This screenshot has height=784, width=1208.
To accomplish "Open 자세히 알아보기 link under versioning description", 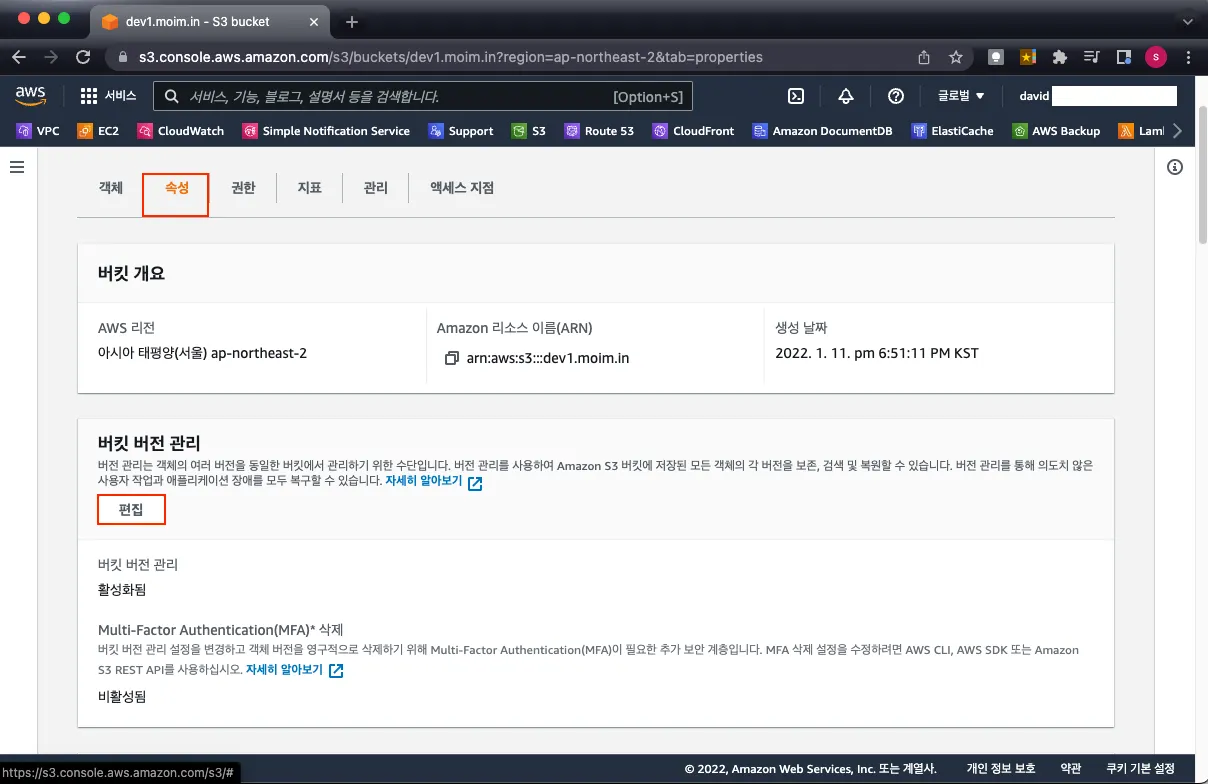I will 434,482.
